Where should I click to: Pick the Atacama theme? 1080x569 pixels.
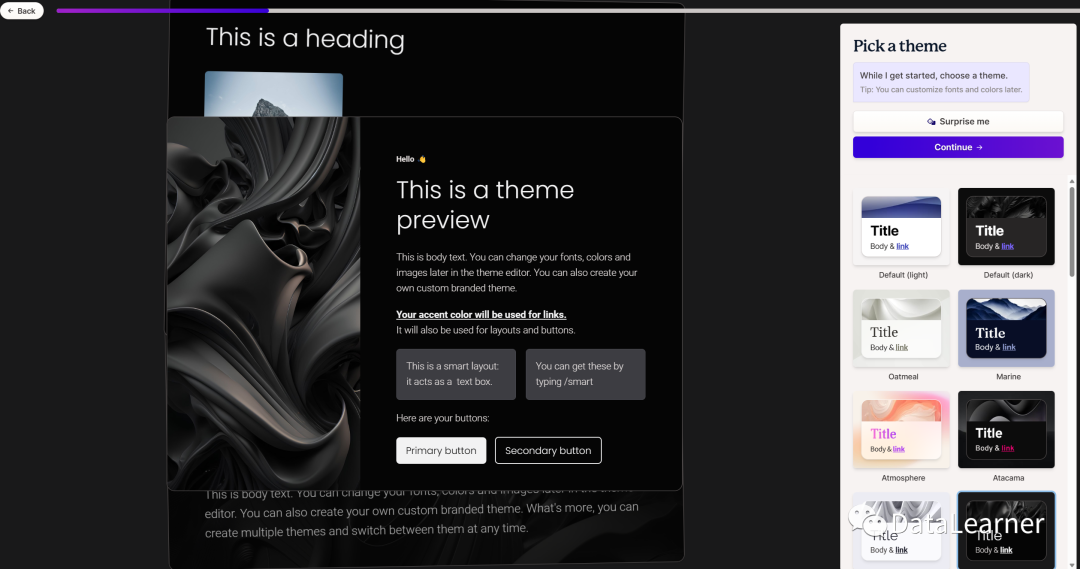coord(1006,429)
